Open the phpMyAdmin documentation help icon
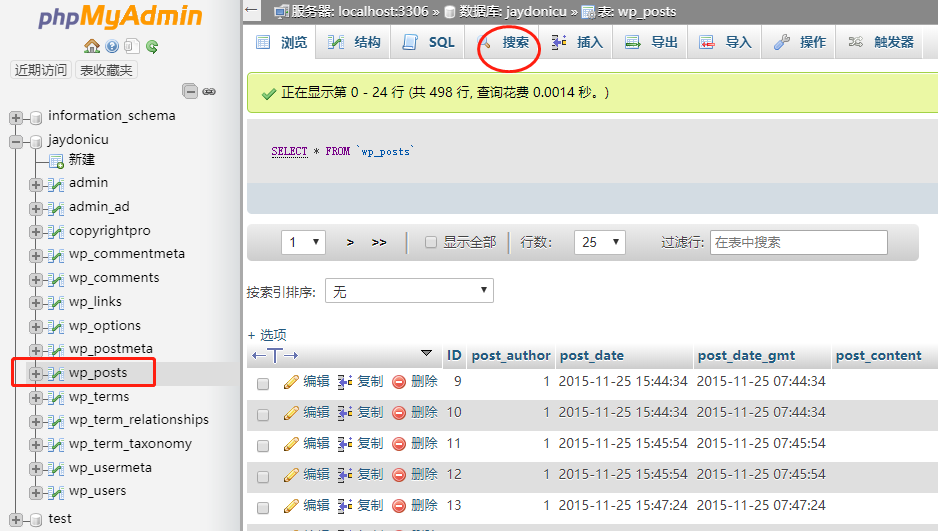The width and height of the screenshot is (938, 531). (112, 47)
